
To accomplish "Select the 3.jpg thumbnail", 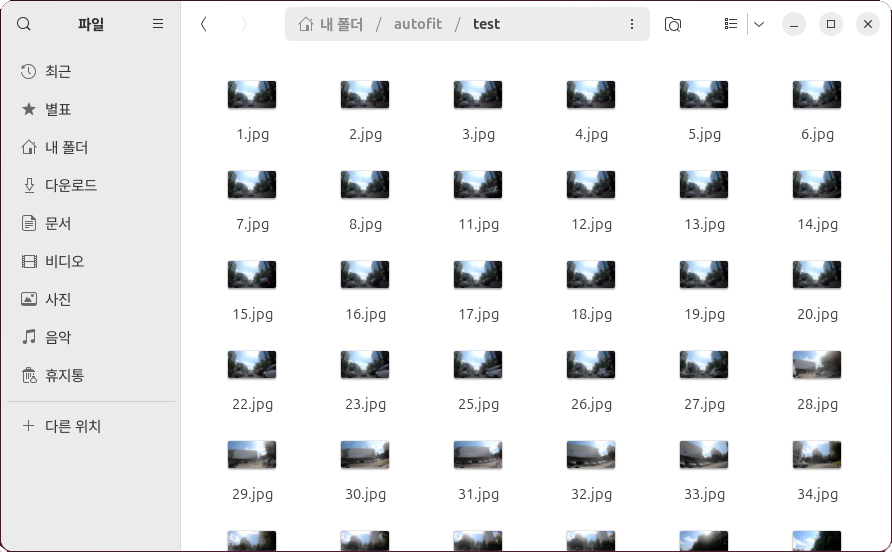I will coord(478,94).
